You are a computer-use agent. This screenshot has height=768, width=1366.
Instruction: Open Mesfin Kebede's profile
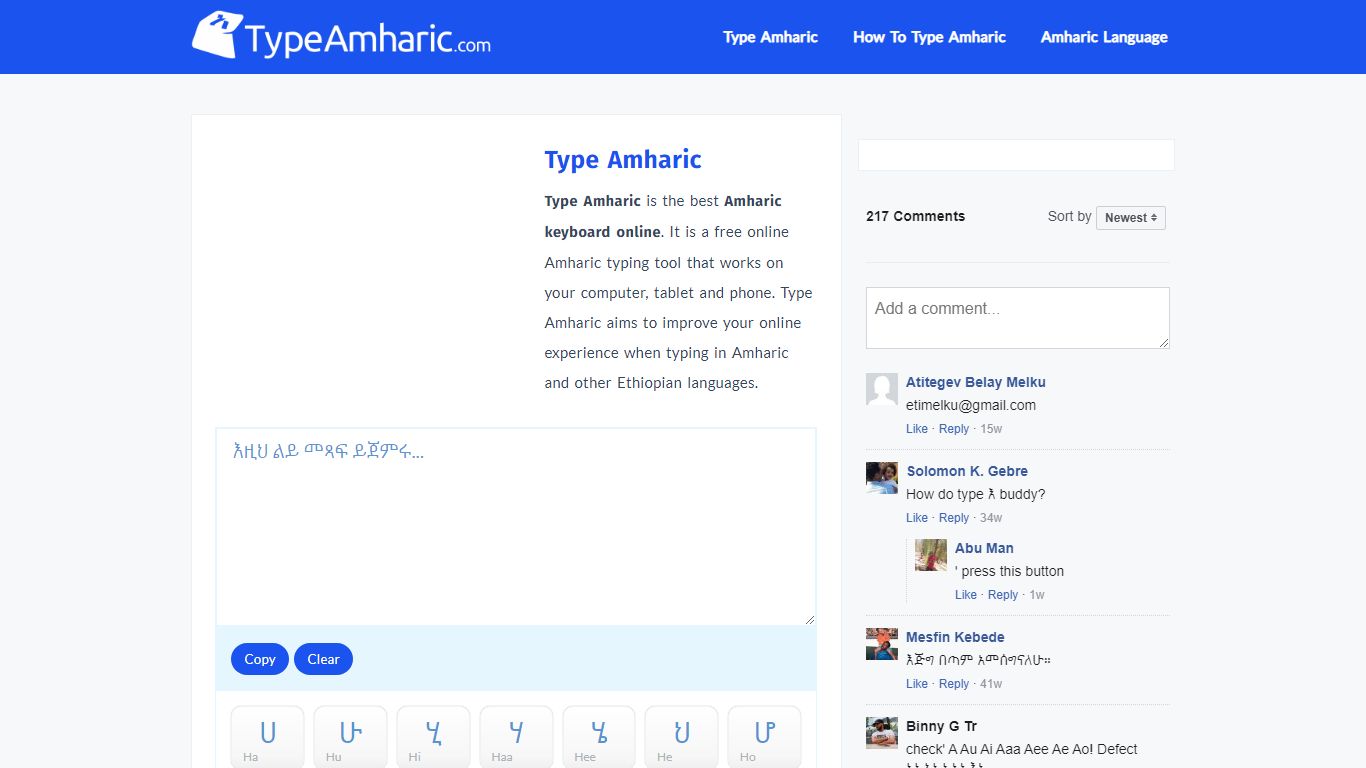(x=955, y=637)
